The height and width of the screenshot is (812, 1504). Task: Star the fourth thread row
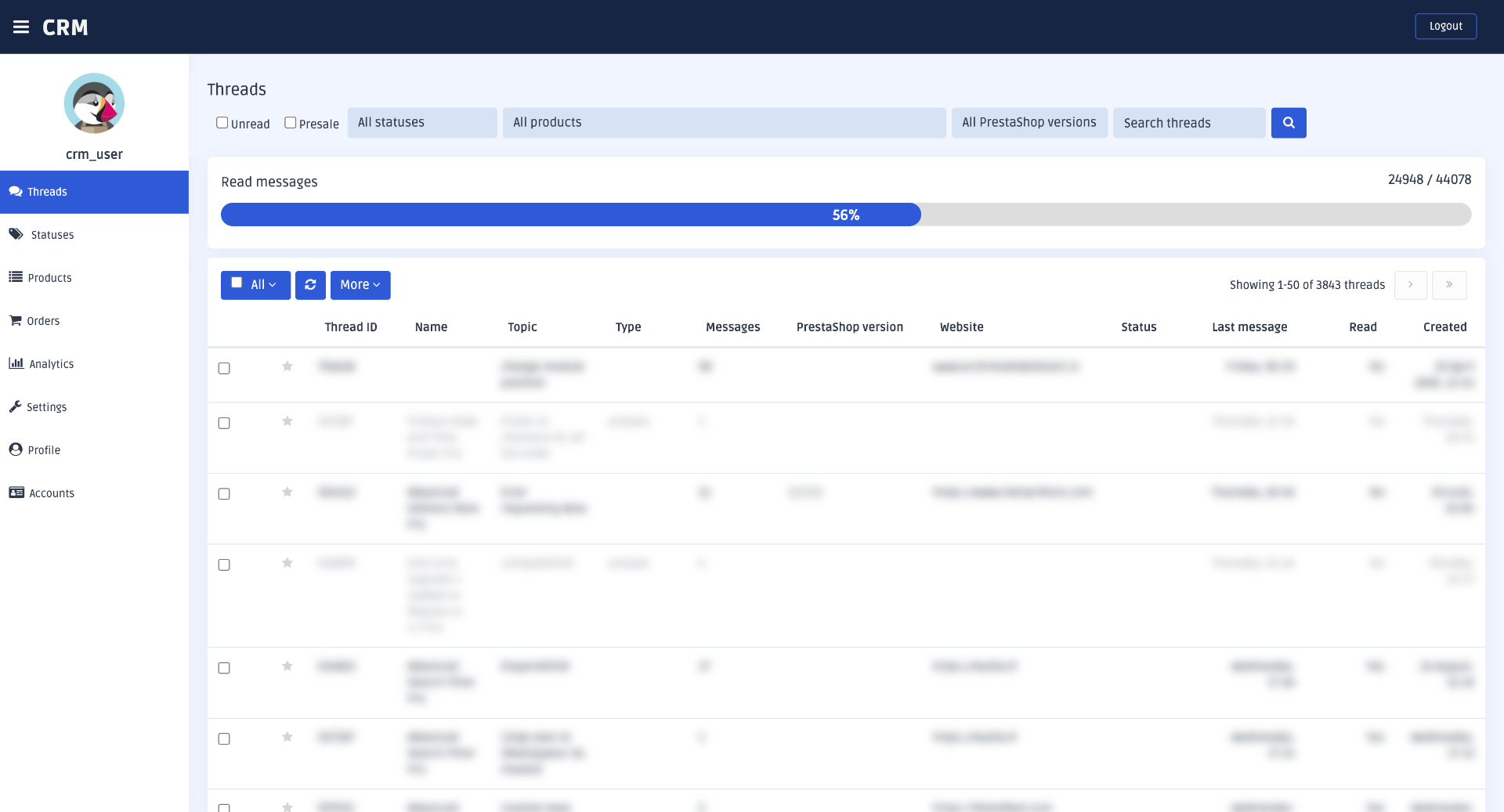287,563
